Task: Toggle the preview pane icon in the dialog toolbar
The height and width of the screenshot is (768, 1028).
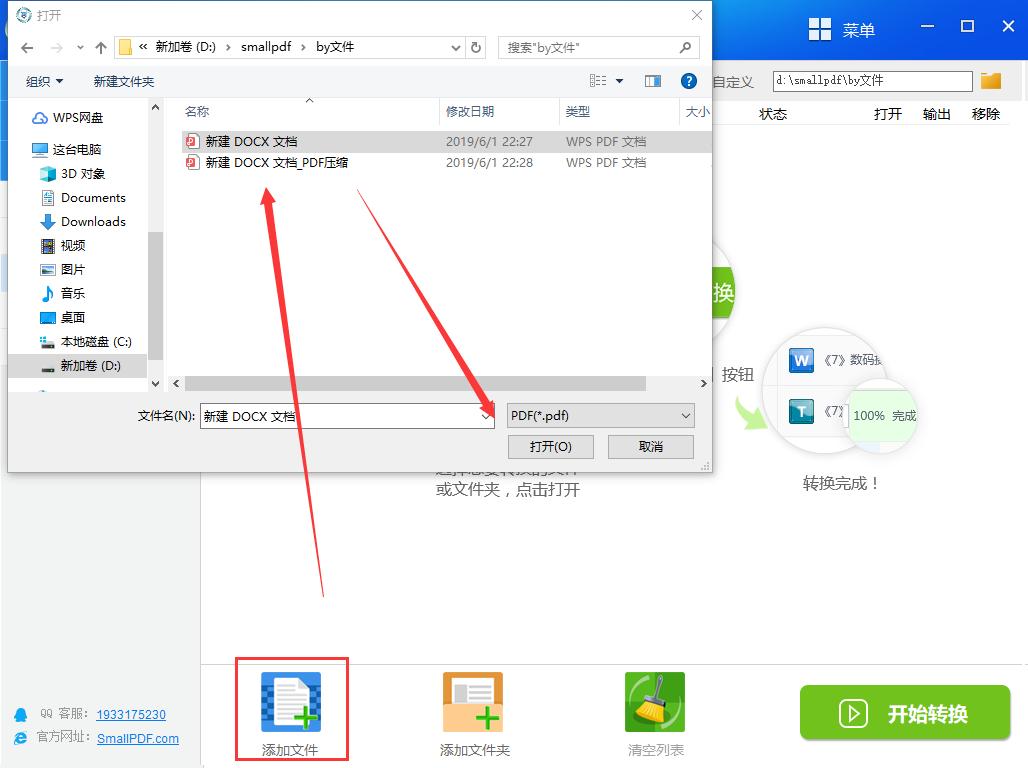Action: pos(652,81)
